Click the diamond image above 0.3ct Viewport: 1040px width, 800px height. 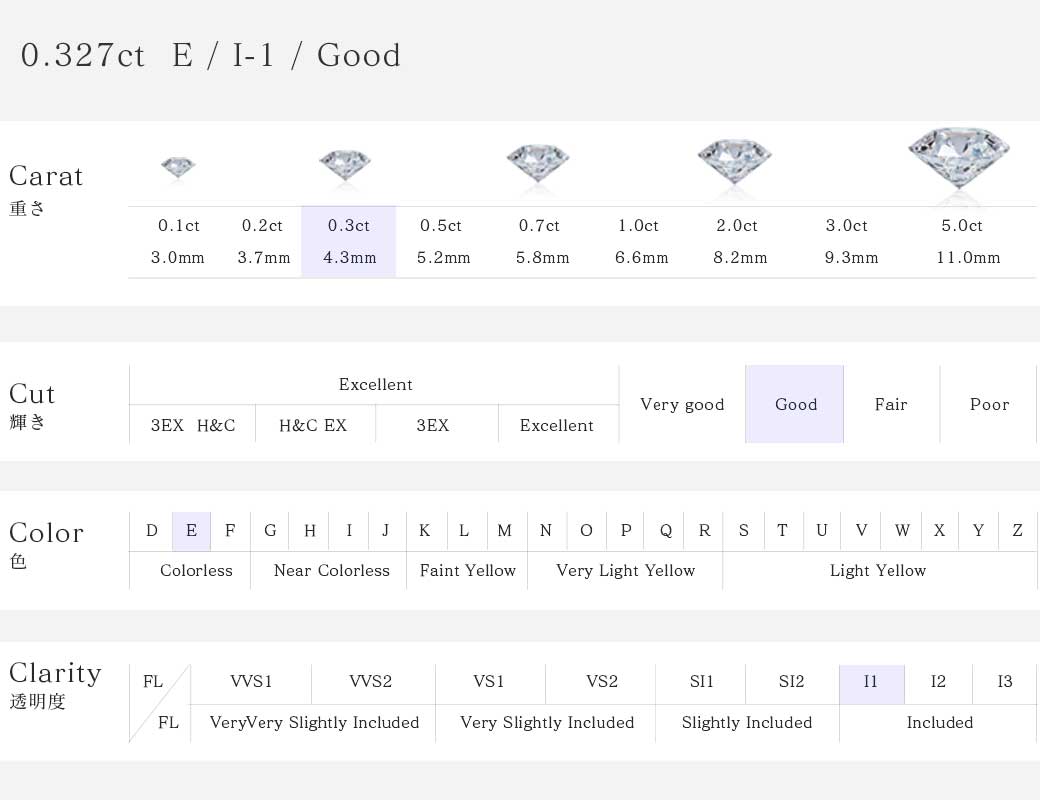click(345, 165)
